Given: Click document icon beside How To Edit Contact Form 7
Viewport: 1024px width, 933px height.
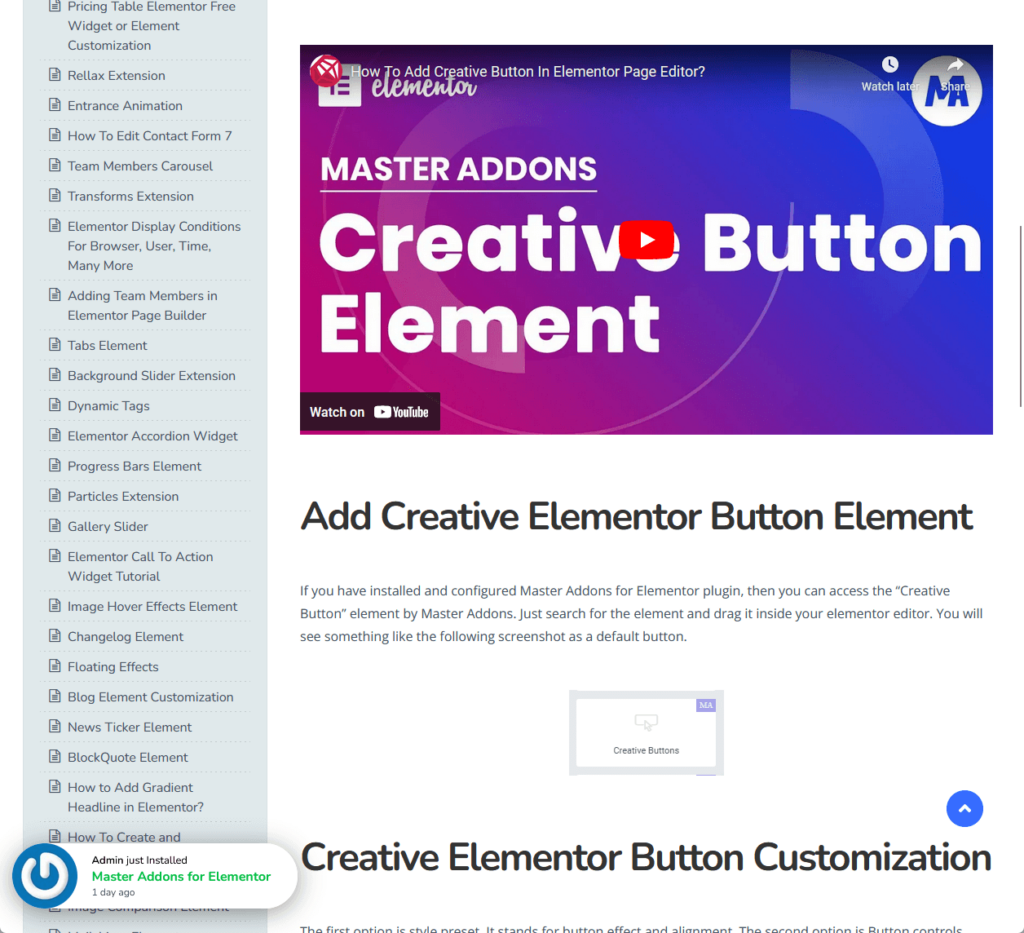Looking at the screenshot, I should coord(55,134).
